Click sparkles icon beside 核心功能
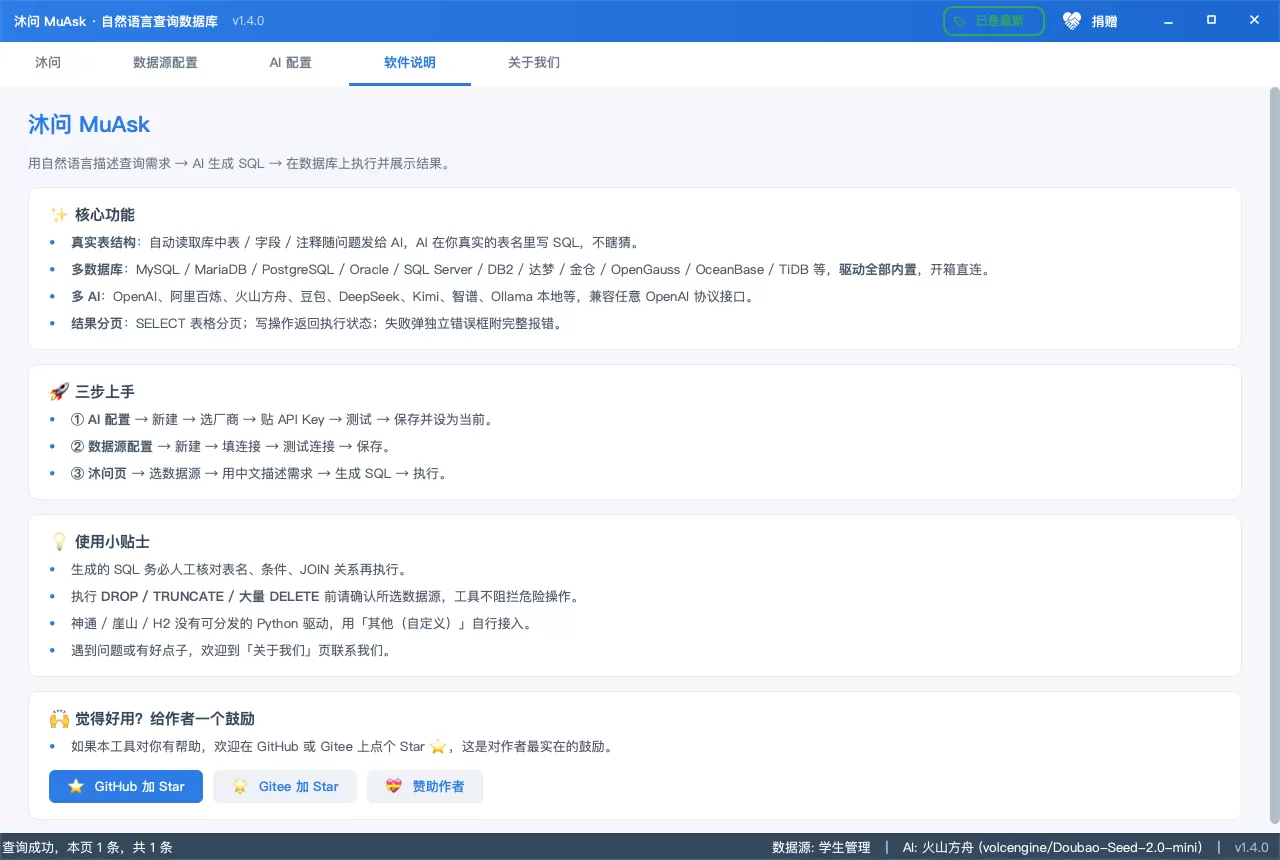1280x860 pixels. [x=59, y=215]
